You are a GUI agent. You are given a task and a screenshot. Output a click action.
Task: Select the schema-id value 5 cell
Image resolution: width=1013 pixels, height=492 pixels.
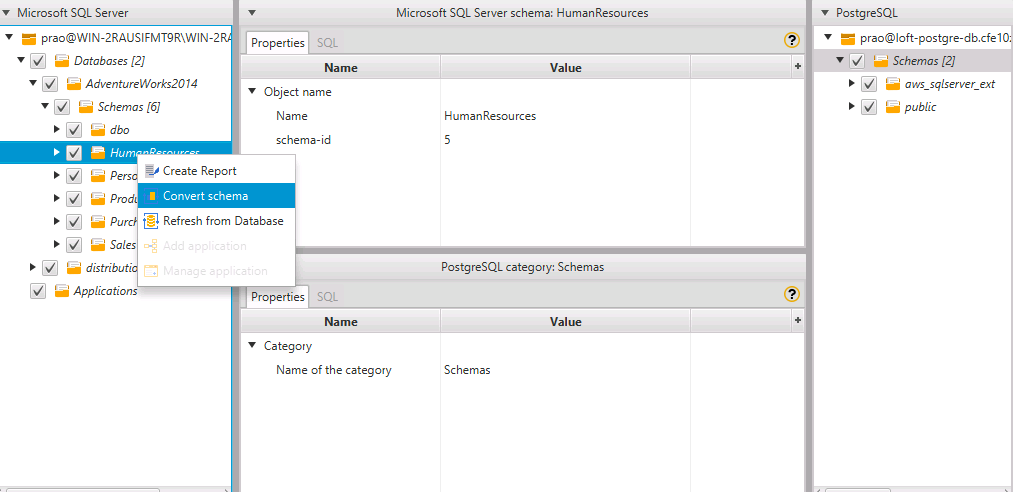tap(565, 139)
